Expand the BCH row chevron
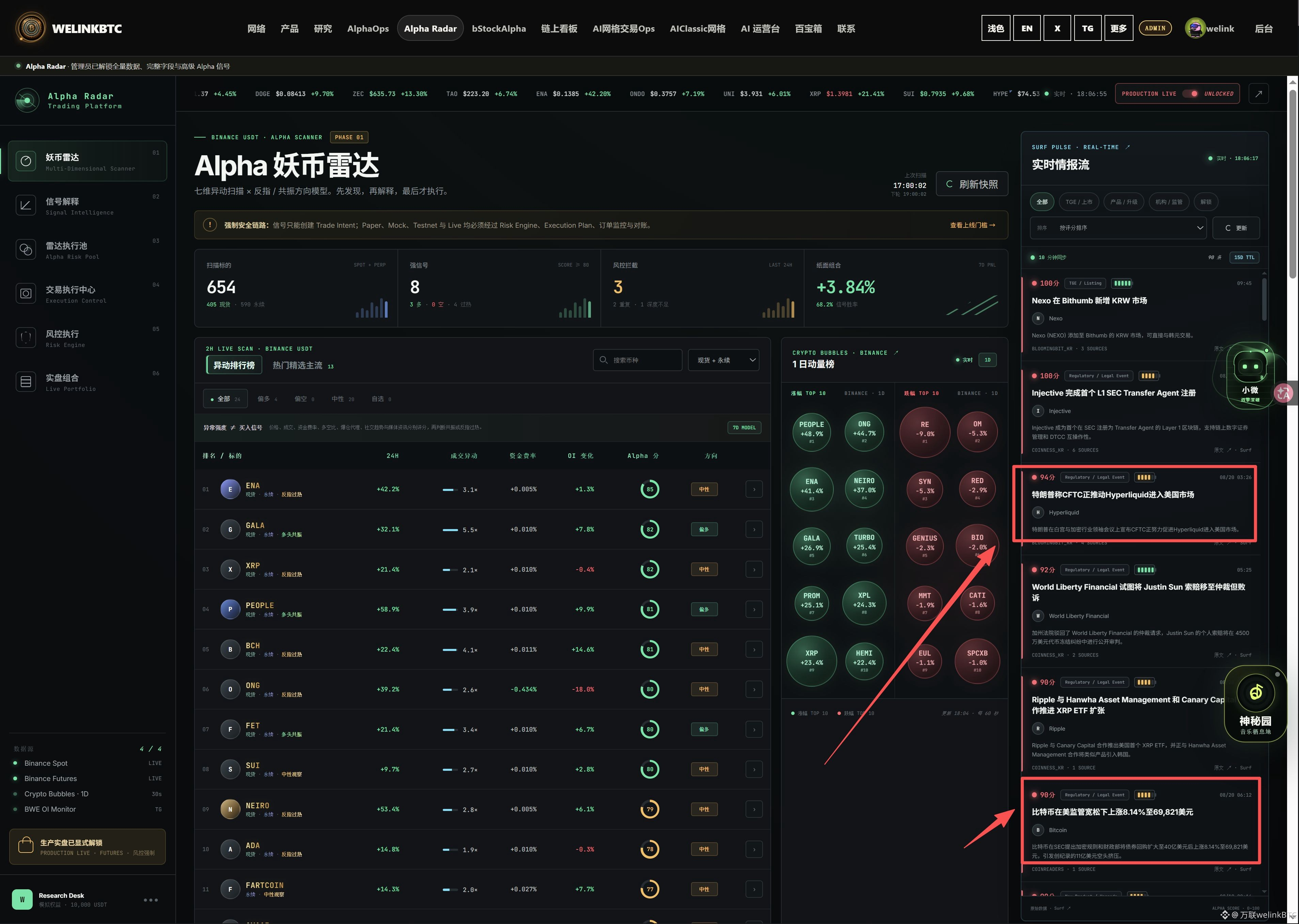Screen dimensions: 1299x924 tap(754, 649)
